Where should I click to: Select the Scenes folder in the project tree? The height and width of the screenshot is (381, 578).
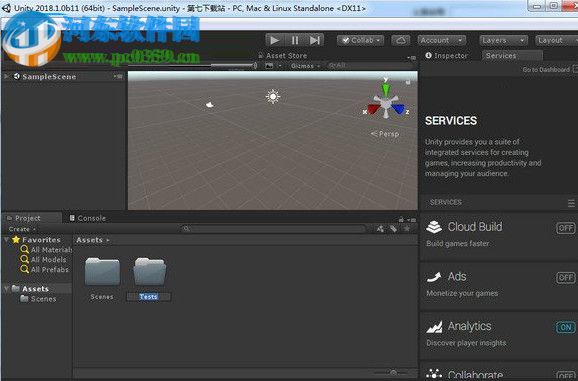tap(39, 298)
